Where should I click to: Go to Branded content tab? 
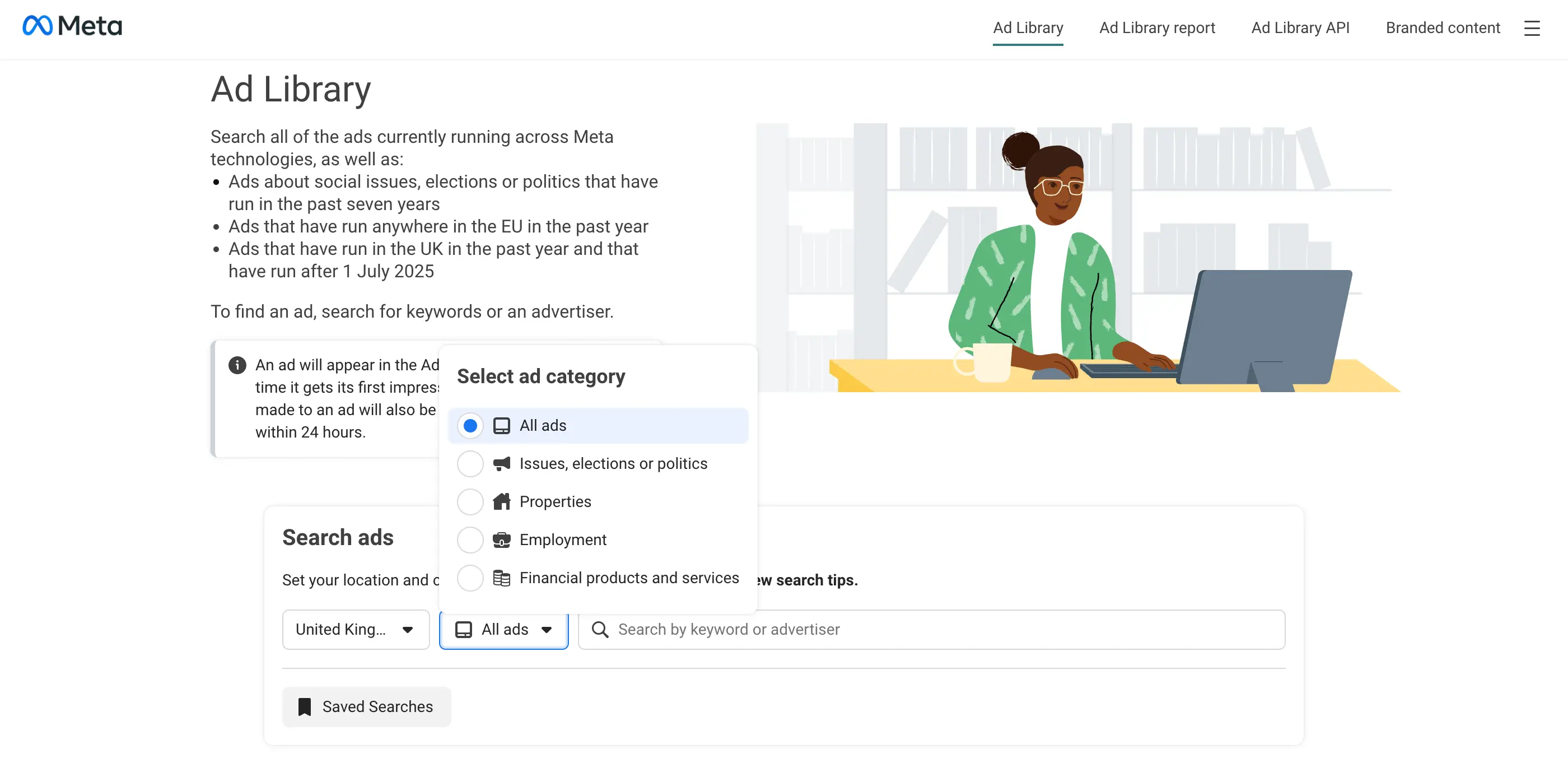(1443, 28)
